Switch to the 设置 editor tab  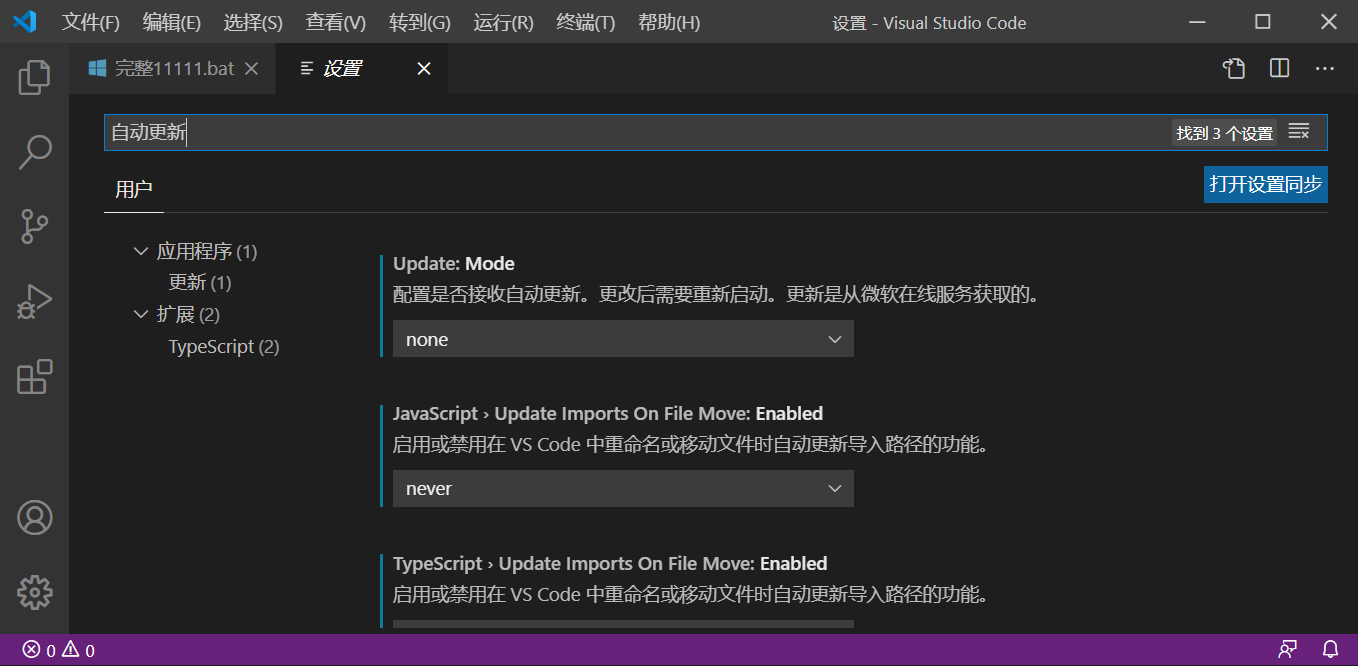point(361,68)
